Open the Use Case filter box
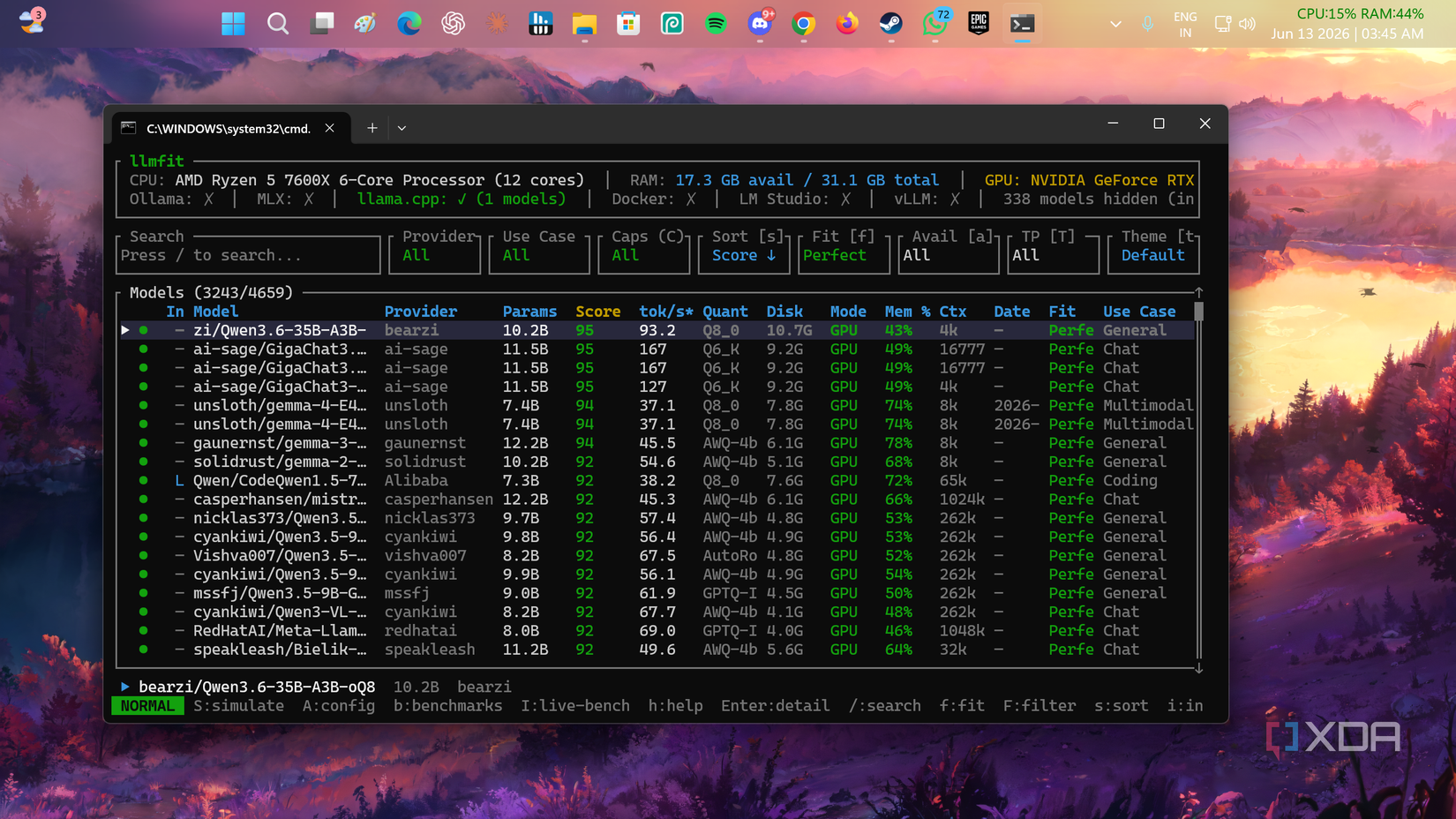The image size is (1456, 819). (539, 255)
